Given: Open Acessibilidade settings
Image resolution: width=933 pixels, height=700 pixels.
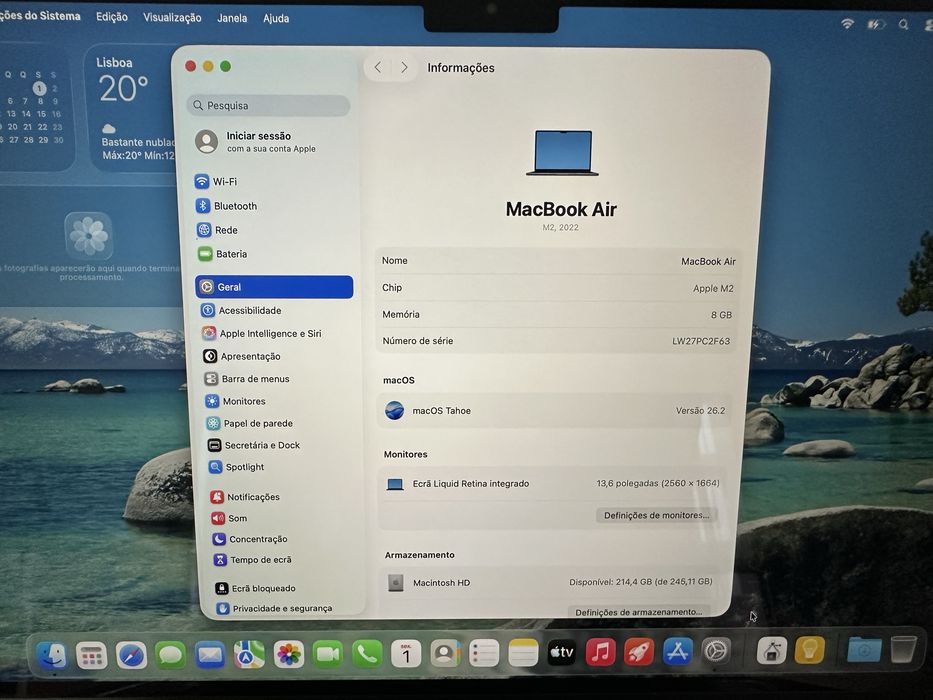Looking at the screenshot, I should [241, 310].
